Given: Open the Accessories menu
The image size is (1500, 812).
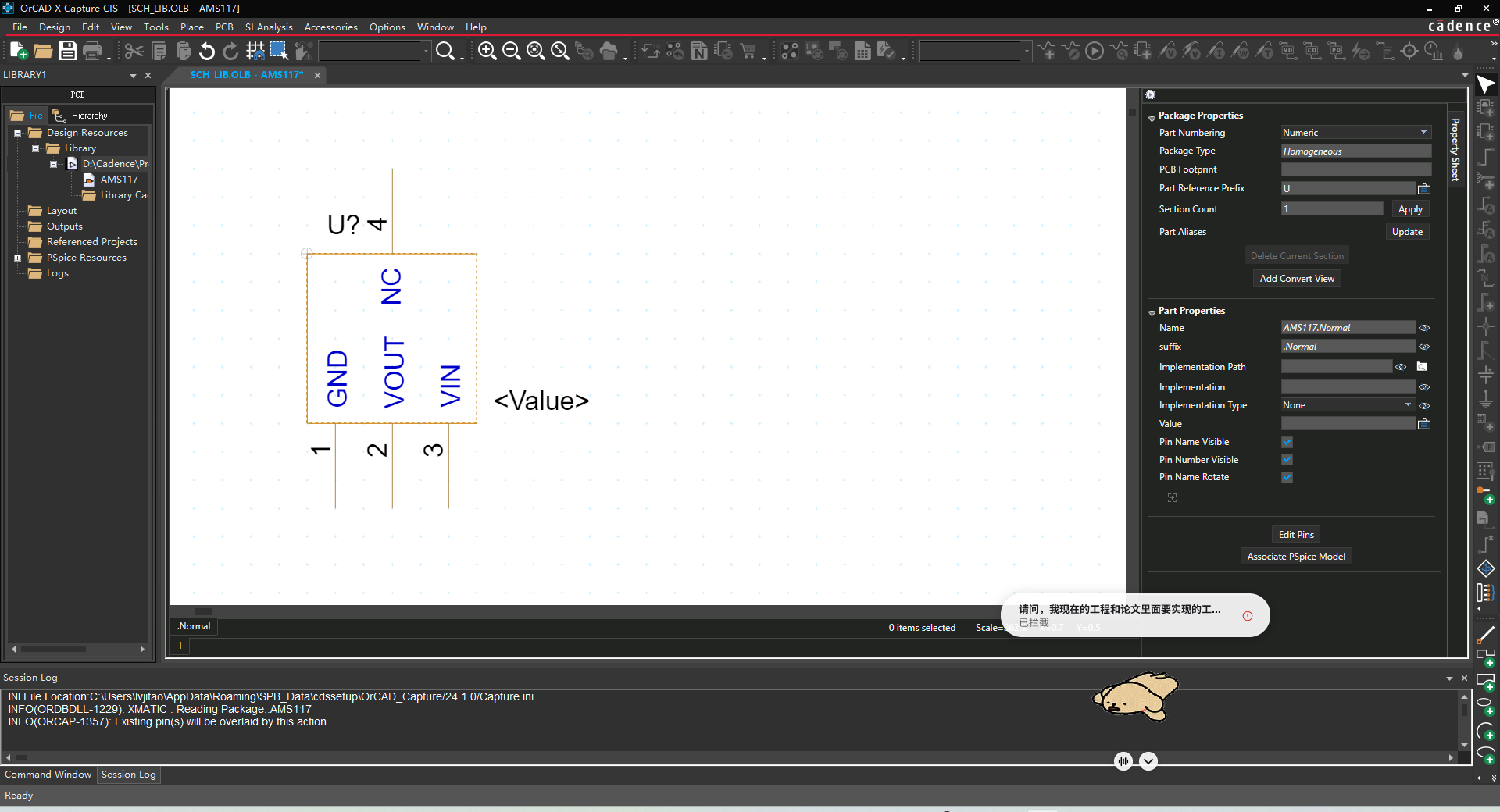Looking at the screenshot, I should [331, 27].
